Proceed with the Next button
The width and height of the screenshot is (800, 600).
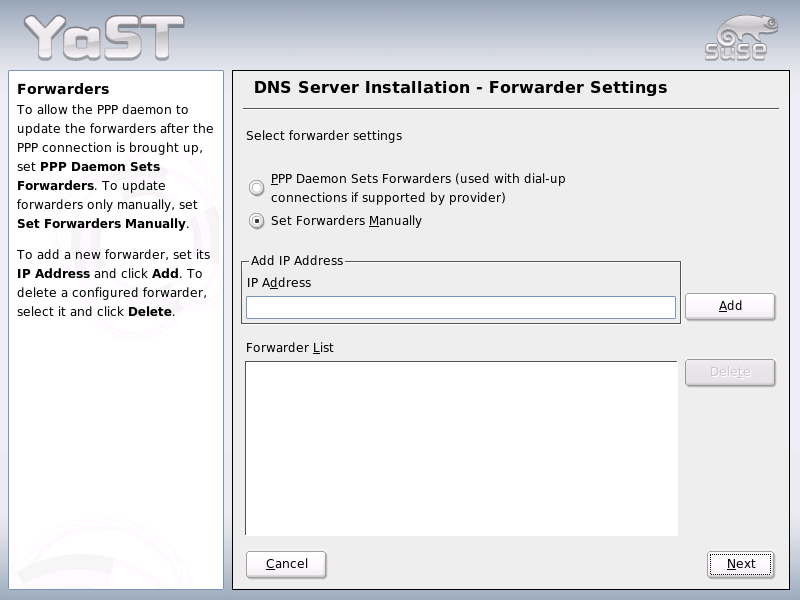741,564
